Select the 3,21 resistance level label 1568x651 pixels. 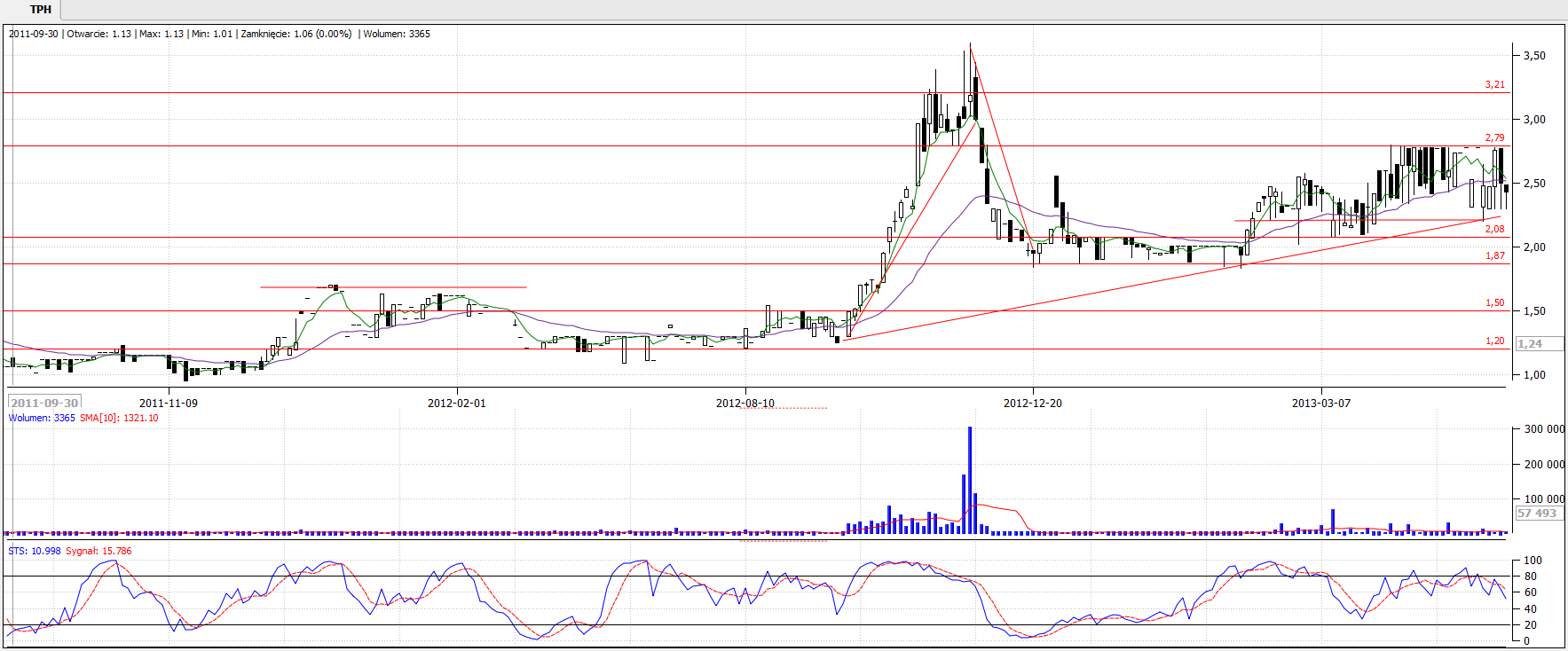pyautogui.click(x=1494, y=85)
